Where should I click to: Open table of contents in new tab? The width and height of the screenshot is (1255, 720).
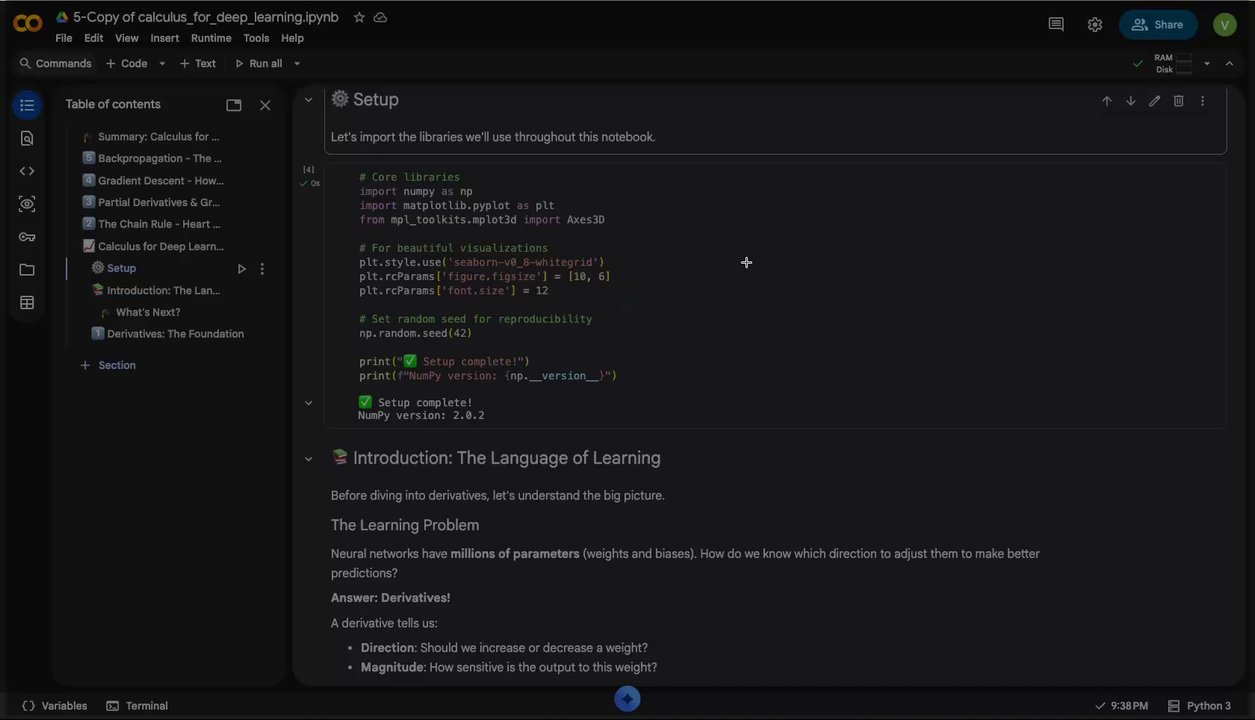click(234, 105)
